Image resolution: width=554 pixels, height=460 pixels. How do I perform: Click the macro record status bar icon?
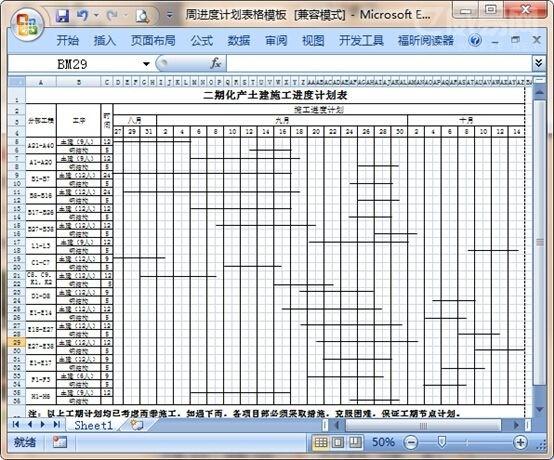[59, 442]
